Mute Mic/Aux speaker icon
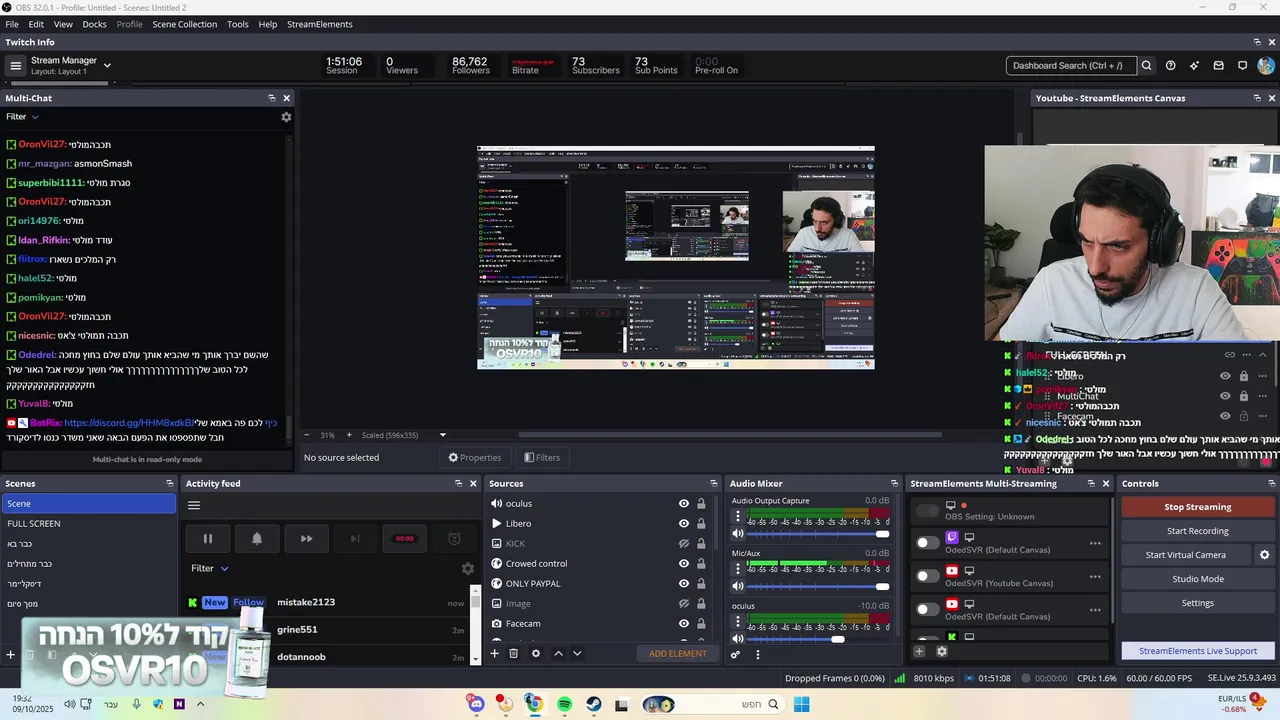1280x720 pixels. click(x=738, y=586)
